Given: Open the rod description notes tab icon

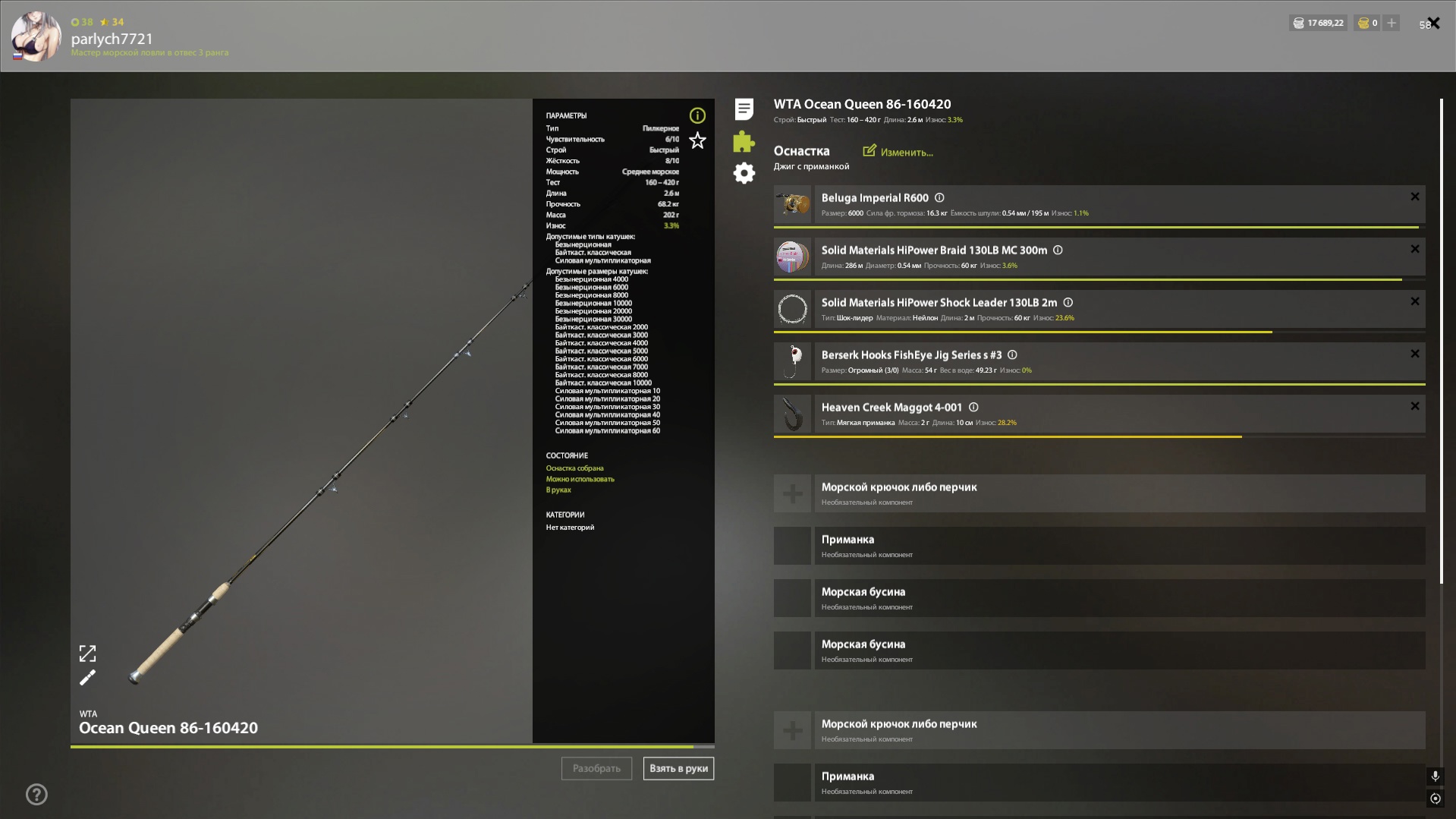Looking at the screenshot, I should [744, 109].
